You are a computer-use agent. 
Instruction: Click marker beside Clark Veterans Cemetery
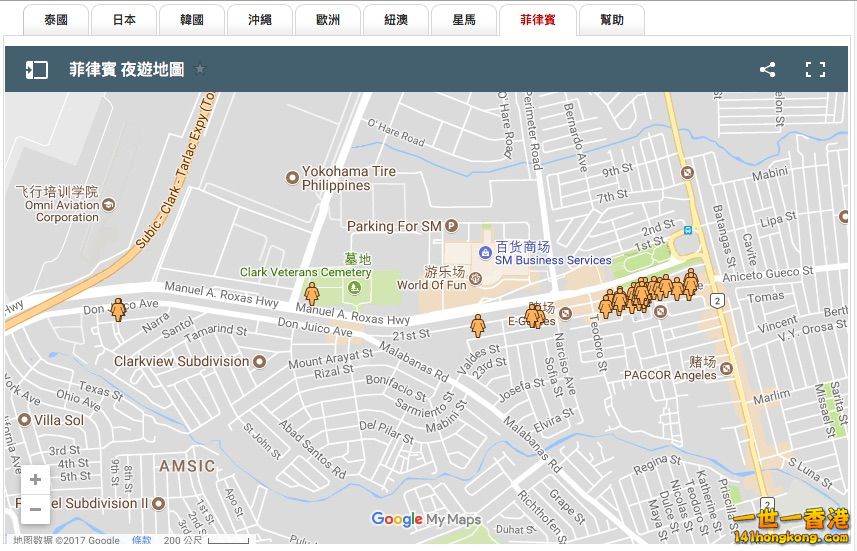(x=312, y=293)
